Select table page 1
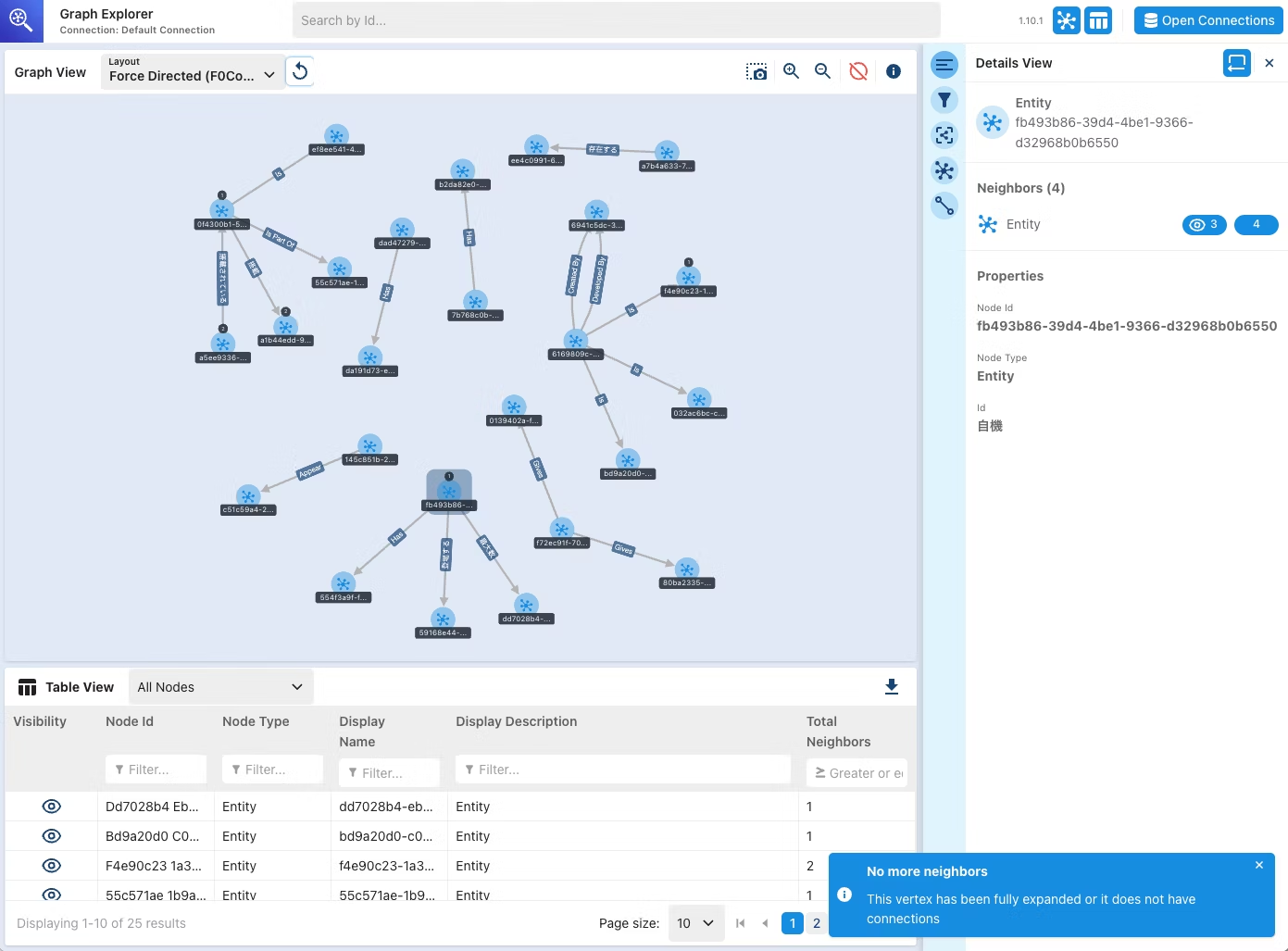Viewport: 1288px width, 951px height. pos(793,923)
